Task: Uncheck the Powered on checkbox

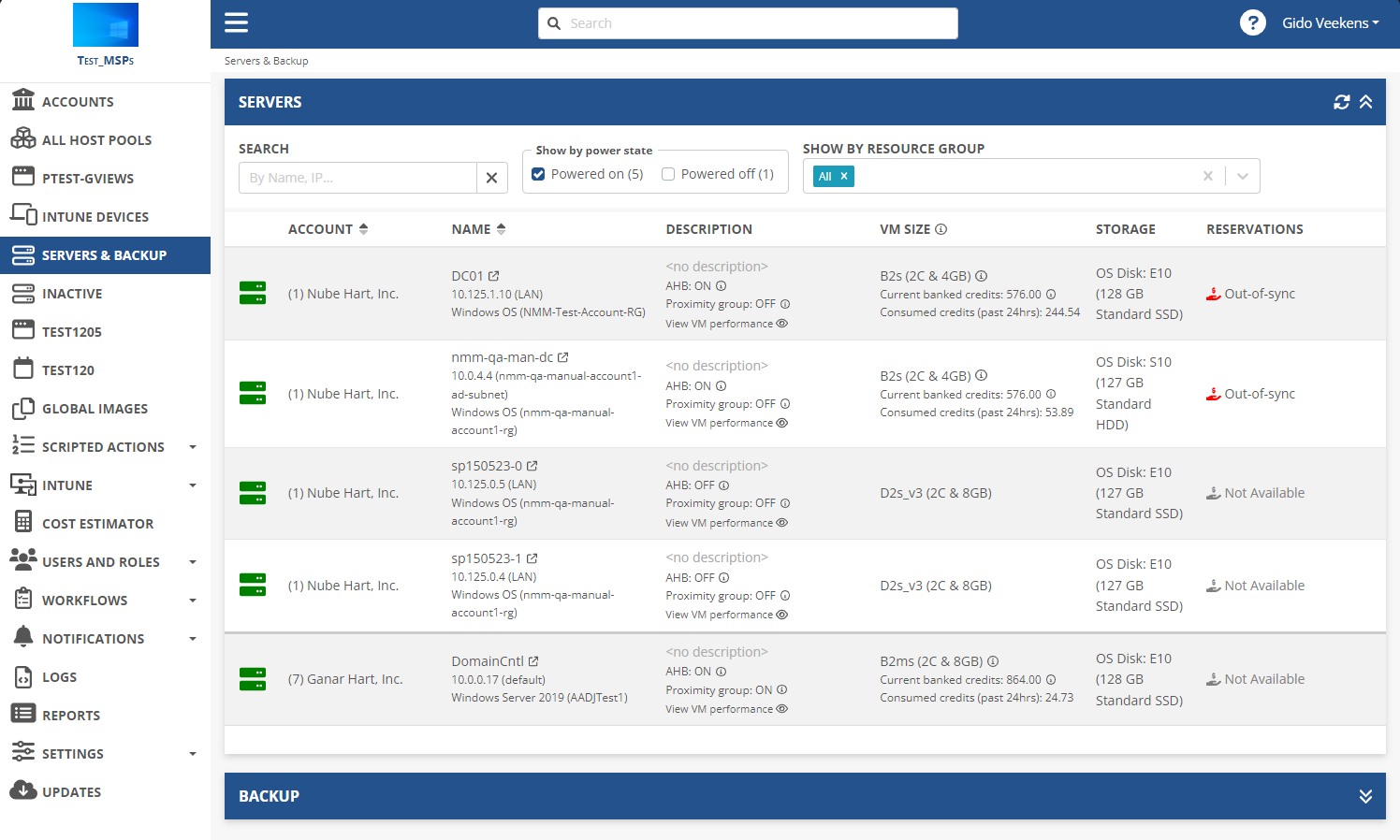Action: point(538,174)
